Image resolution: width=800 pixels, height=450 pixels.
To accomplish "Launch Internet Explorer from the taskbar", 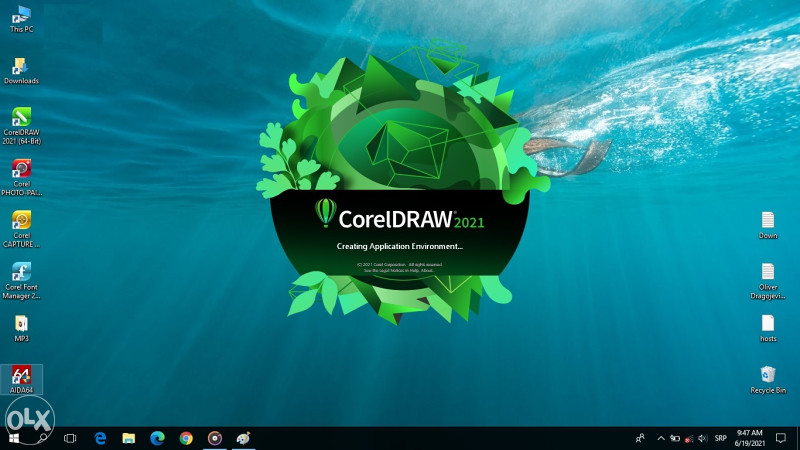I will pyautogui.click(x=100, y=438).
